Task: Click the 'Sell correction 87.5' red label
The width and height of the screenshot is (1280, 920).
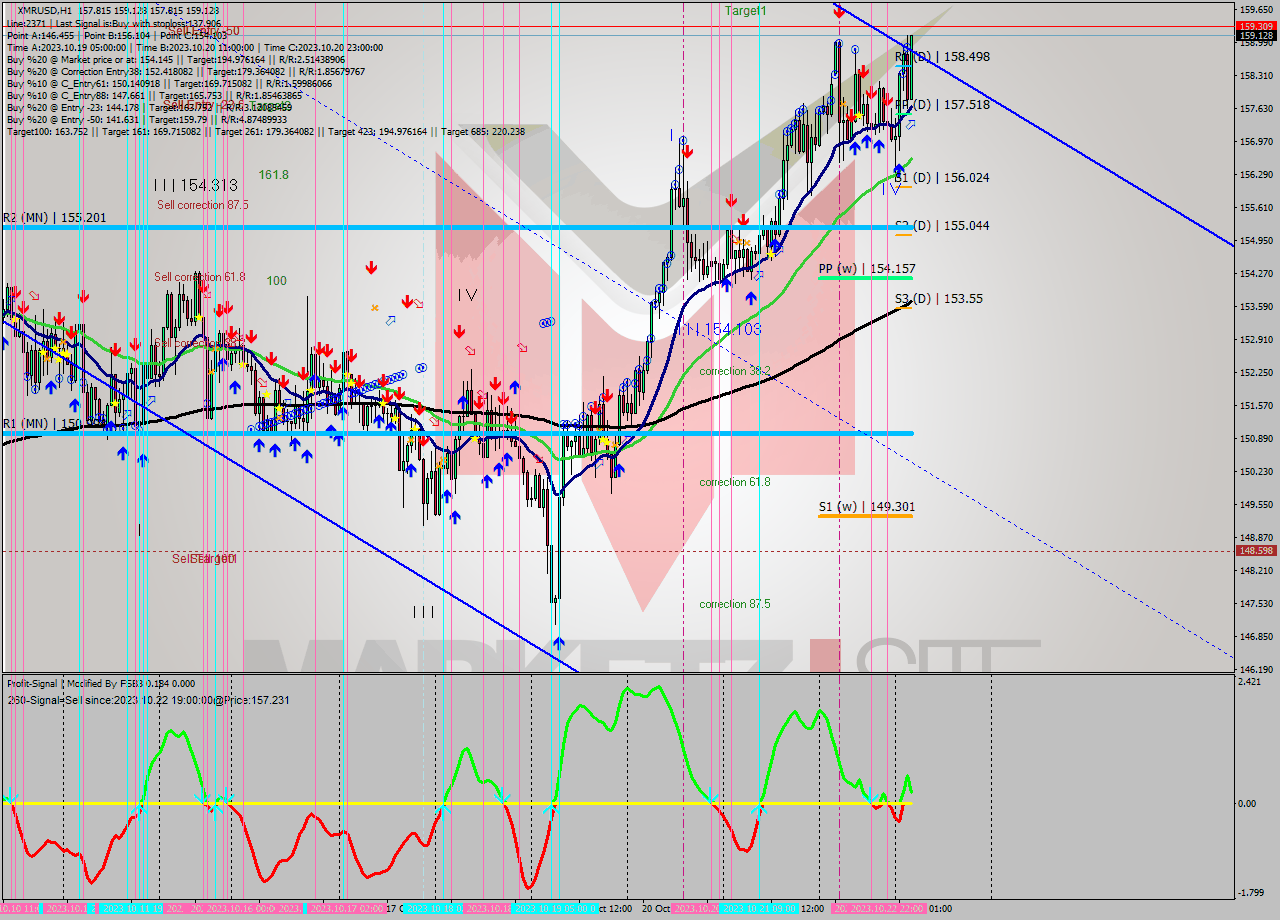Action: click(202, 205)
